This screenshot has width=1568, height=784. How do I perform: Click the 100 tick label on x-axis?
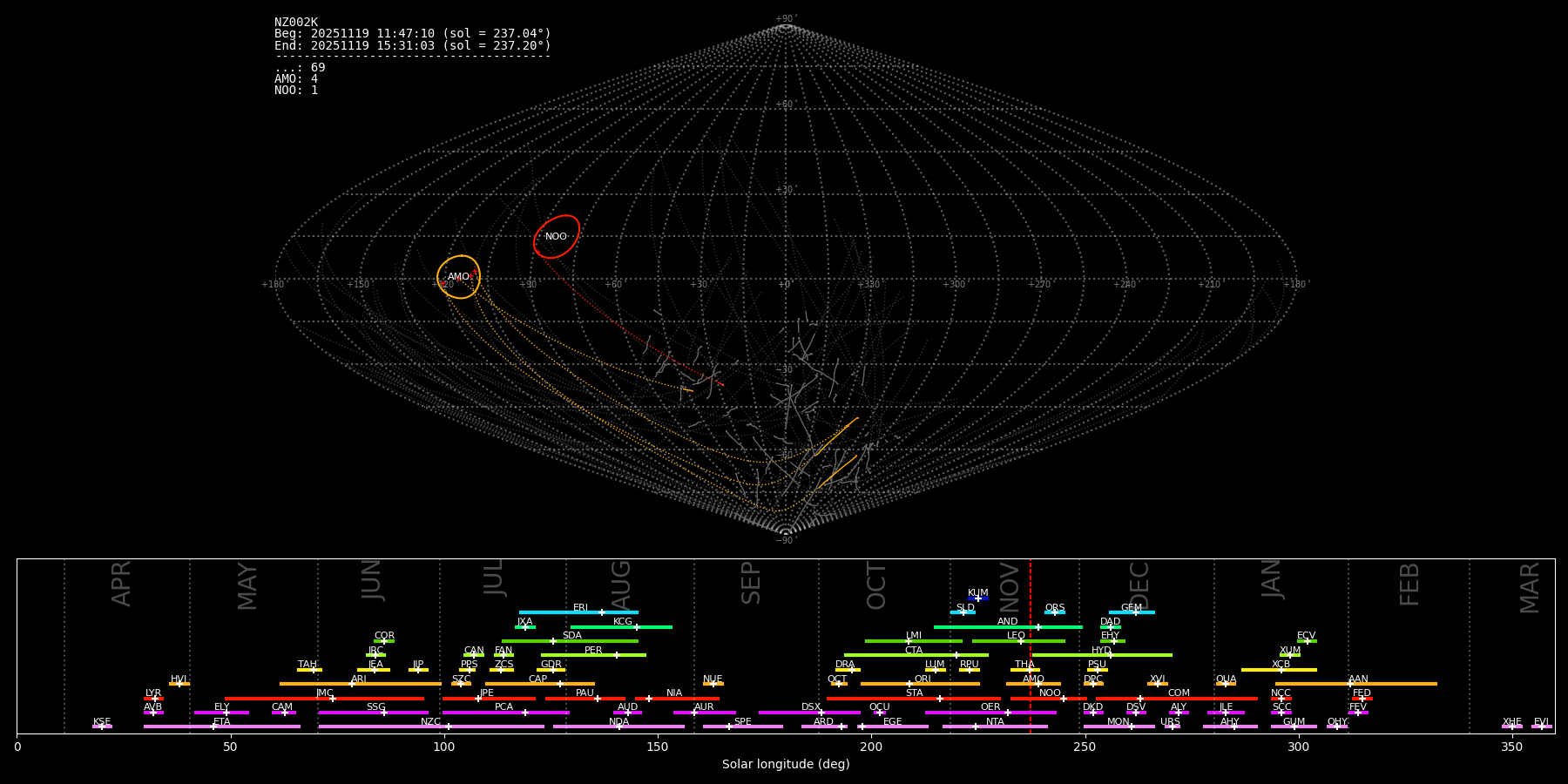point(444,747)
